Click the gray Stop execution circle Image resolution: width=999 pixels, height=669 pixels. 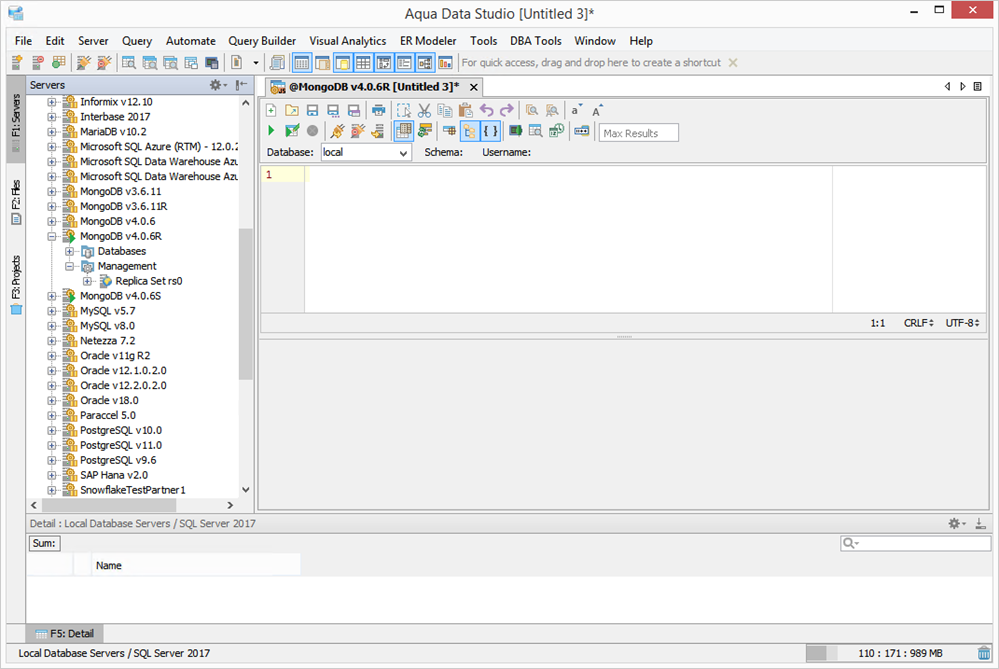tap(312, 131)
